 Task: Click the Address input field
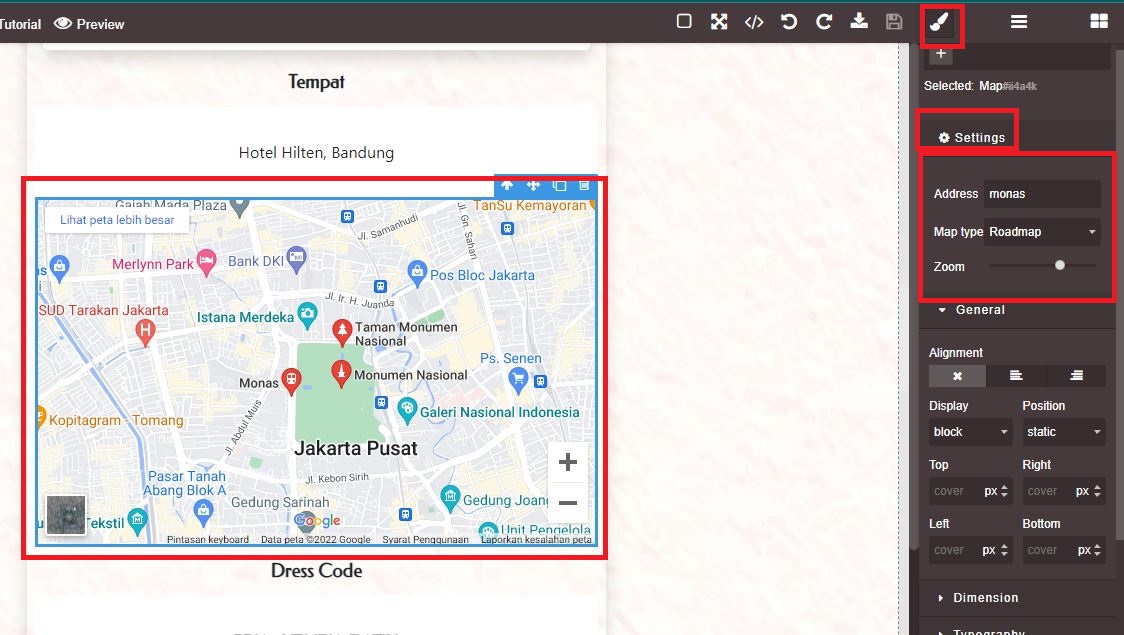[x=1042, y=194]
